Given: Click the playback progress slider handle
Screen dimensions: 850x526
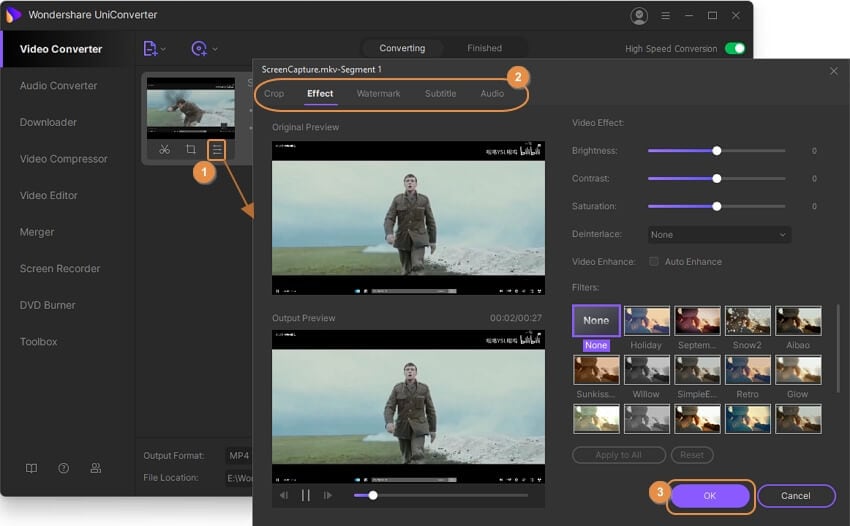Looking at the screenshot, I should pos(373,495).
